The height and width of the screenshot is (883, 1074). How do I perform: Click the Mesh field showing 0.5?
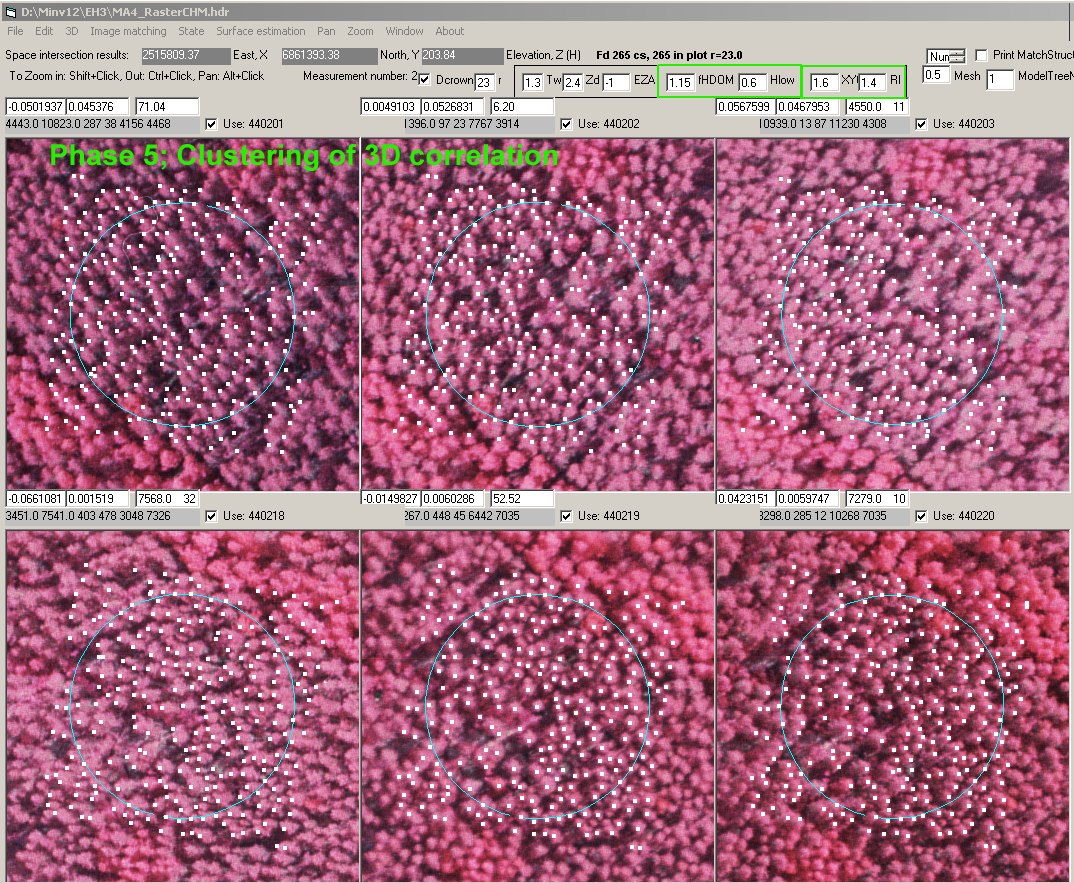point(935,75)
